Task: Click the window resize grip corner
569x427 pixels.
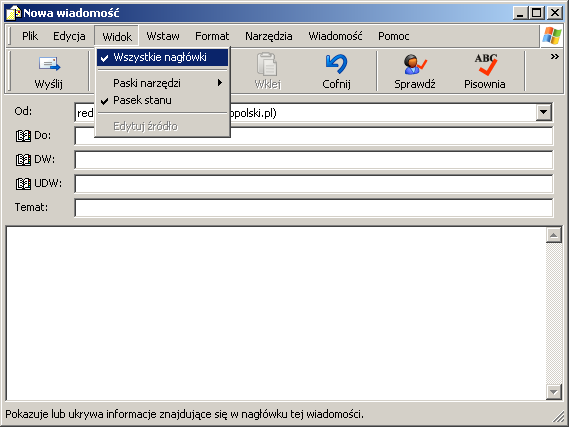Action: coord(558,416)
